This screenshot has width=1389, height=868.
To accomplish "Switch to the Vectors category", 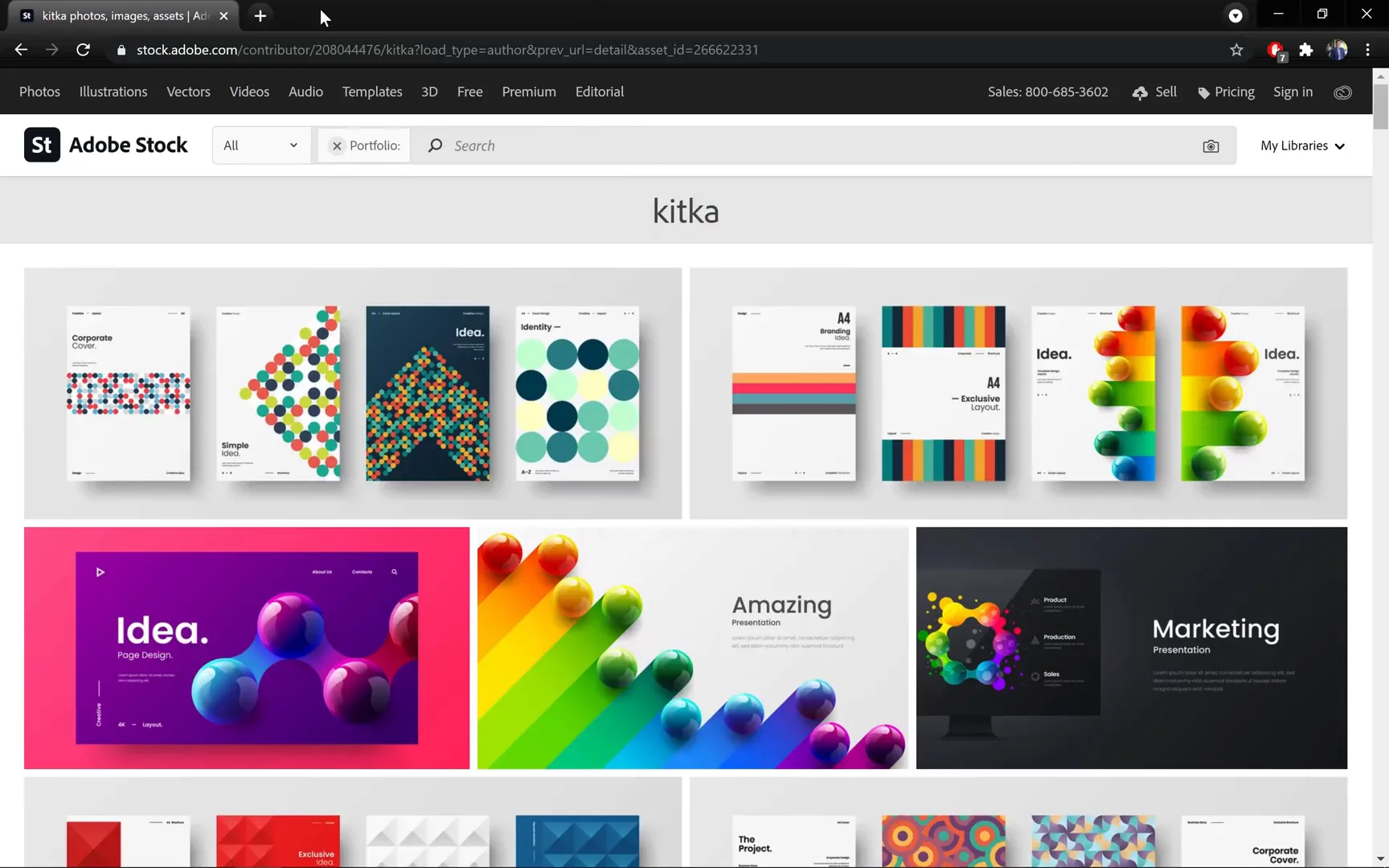I will [x=187, y=92].
